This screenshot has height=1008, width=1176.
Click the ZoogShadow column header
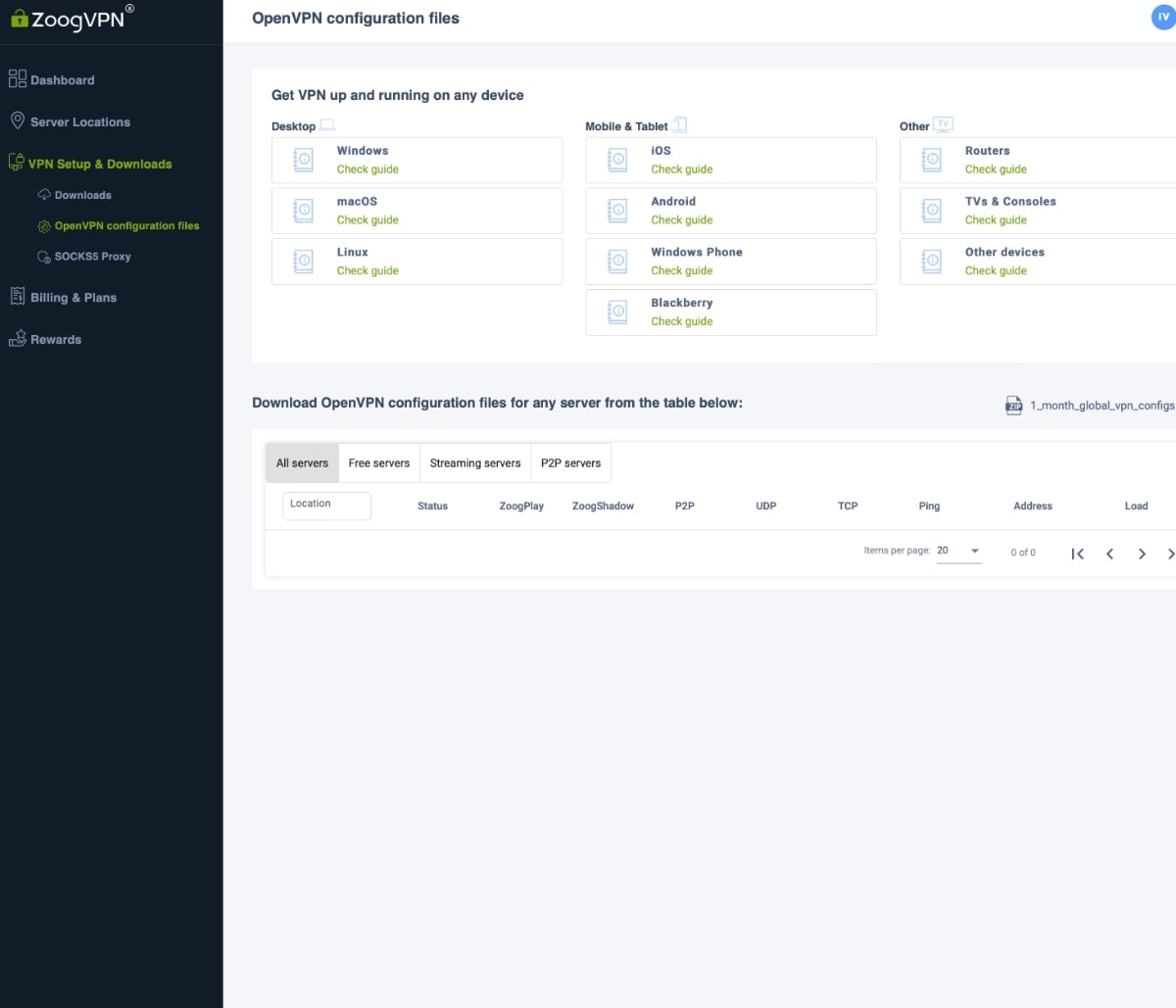coord(603,506)
